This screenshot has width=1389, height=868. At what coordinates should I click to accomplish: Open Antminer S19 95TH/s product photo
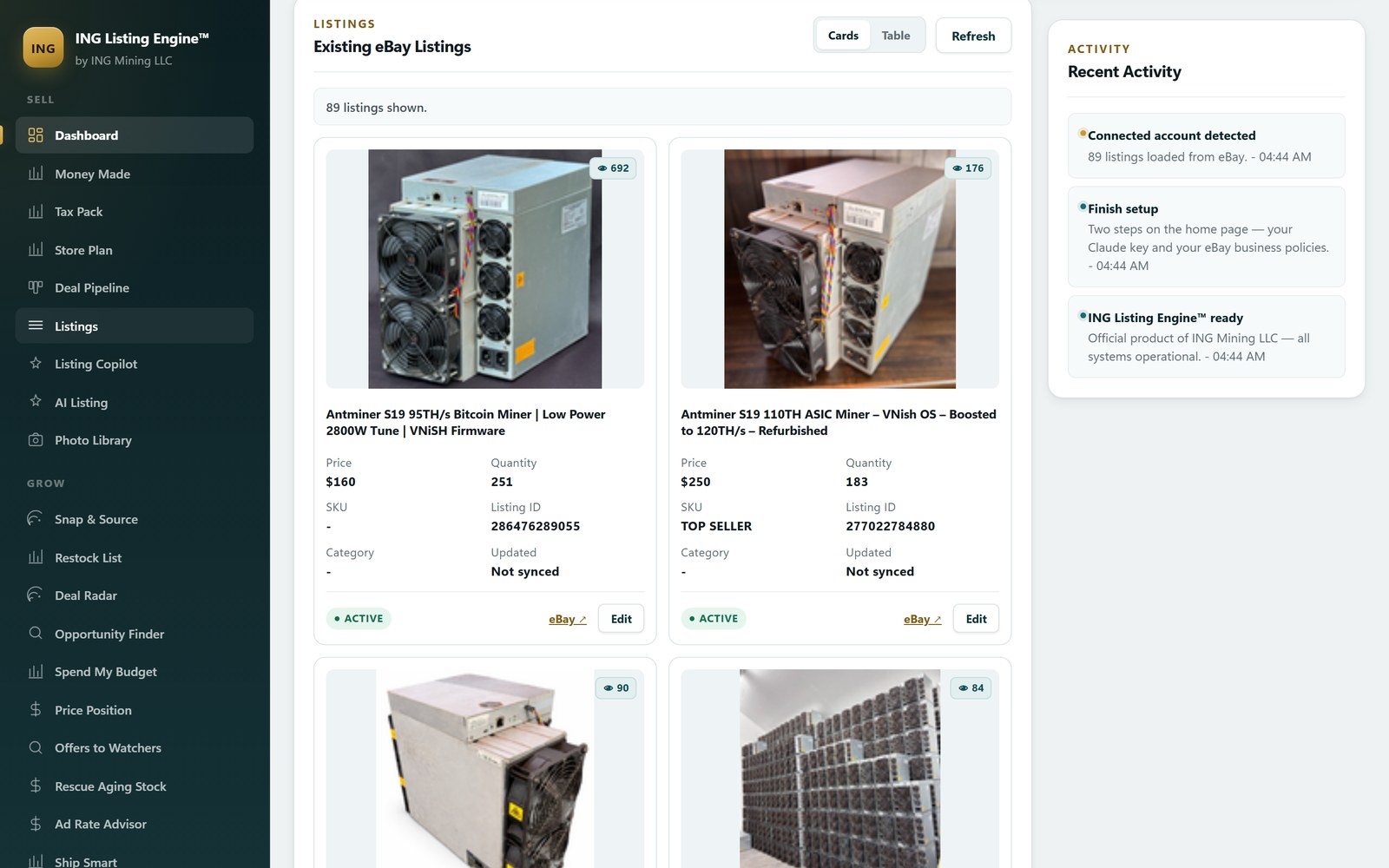click(x=485, y=269)
